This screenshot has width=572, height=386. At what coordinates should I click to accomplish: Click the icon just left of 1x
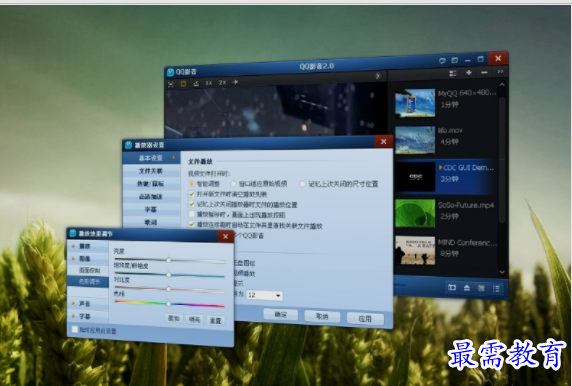pyautogui.click(x=196, y=84)
